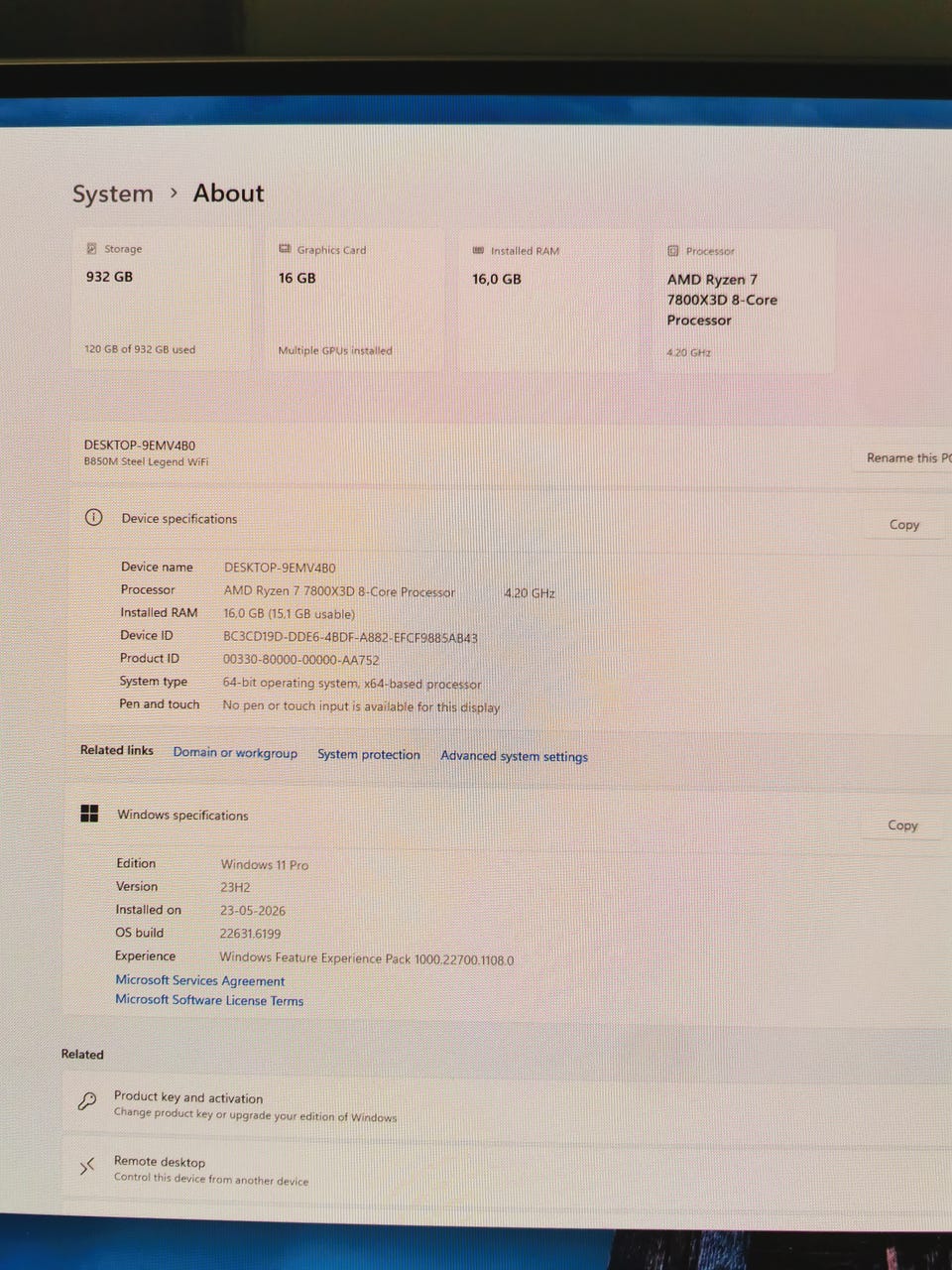Click the Edition value Windows 11 Pro

264,865
